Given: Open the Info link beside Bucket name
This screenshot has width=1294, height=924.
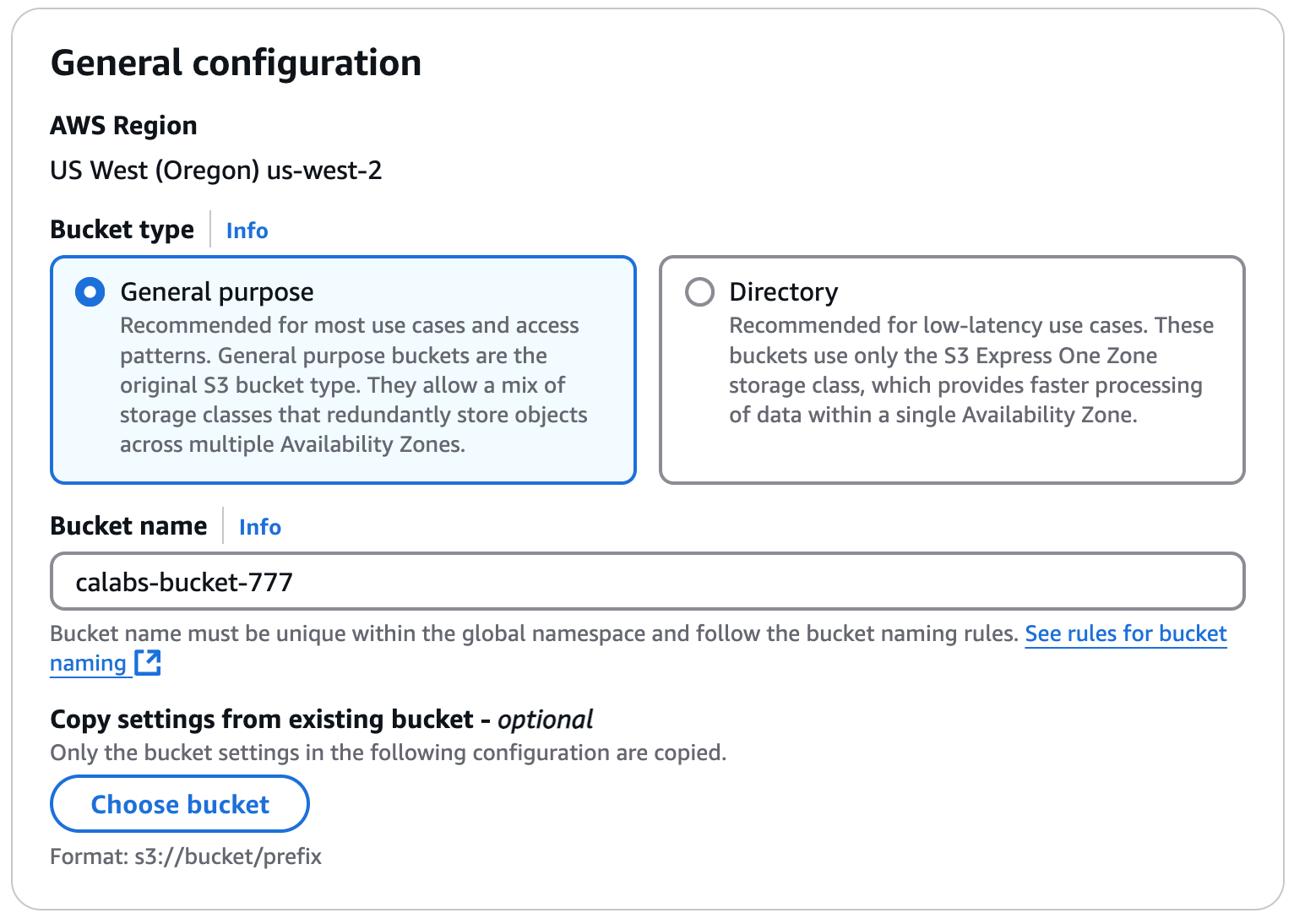Looking at the screenshot, I should coord(259,527).
